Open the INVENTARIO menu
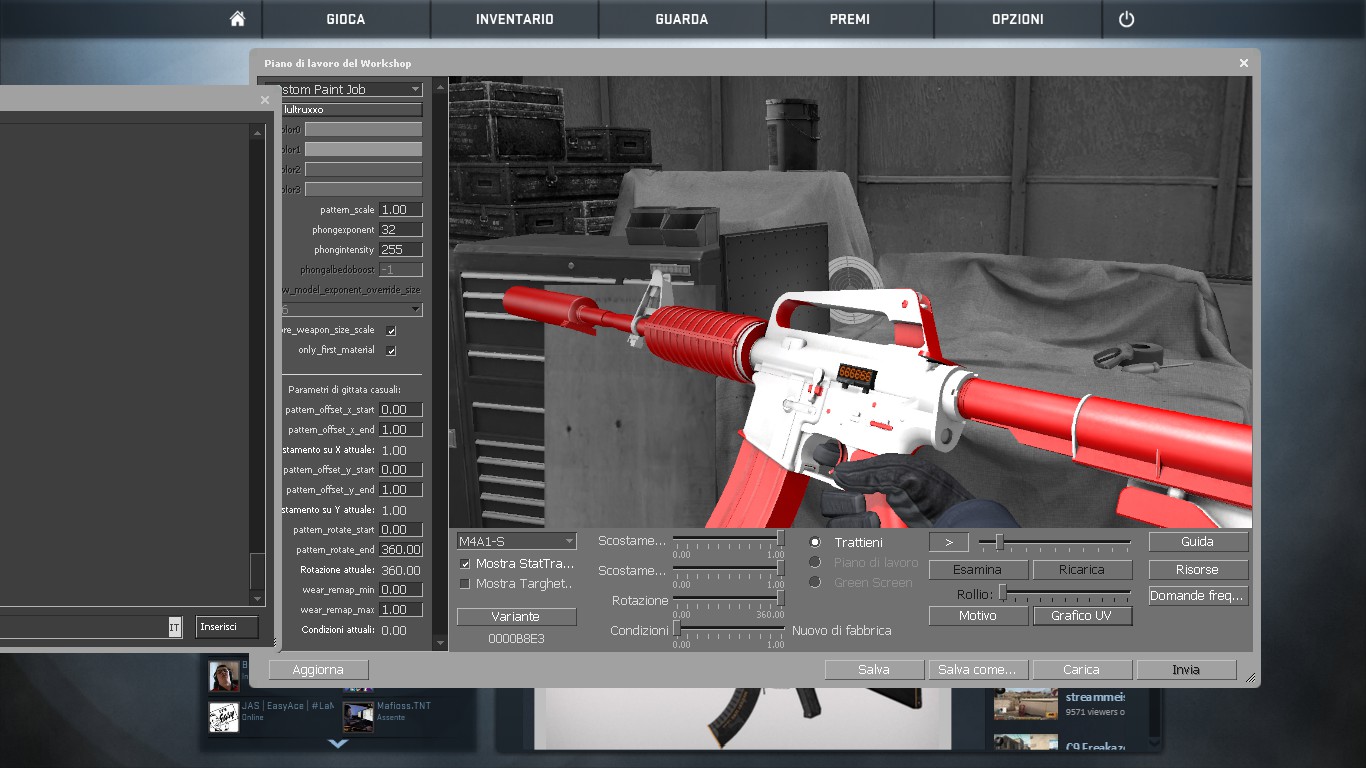 [x=515, y=19]
